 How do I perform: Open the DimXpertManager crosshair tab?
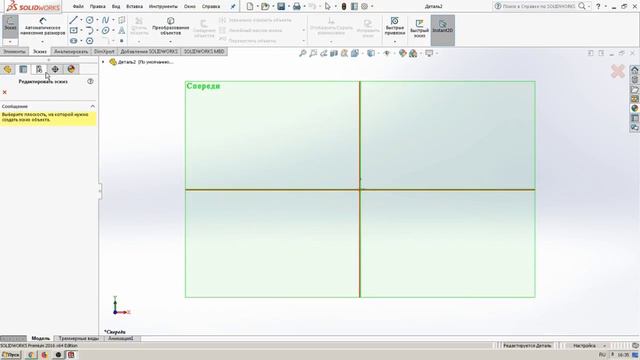tap(55, 69)
